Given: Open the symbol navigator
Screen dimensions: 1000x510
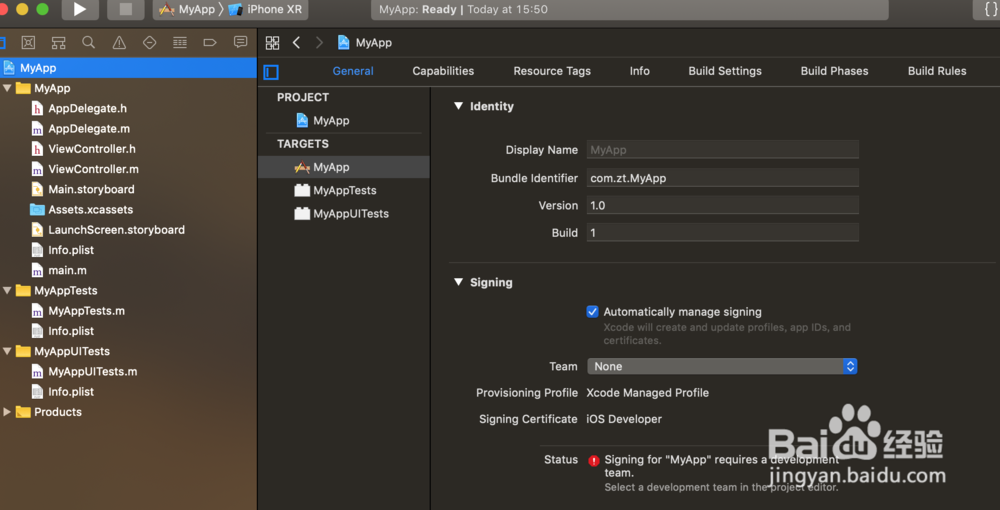Looking at the screenshot, I should coord(59,43).
